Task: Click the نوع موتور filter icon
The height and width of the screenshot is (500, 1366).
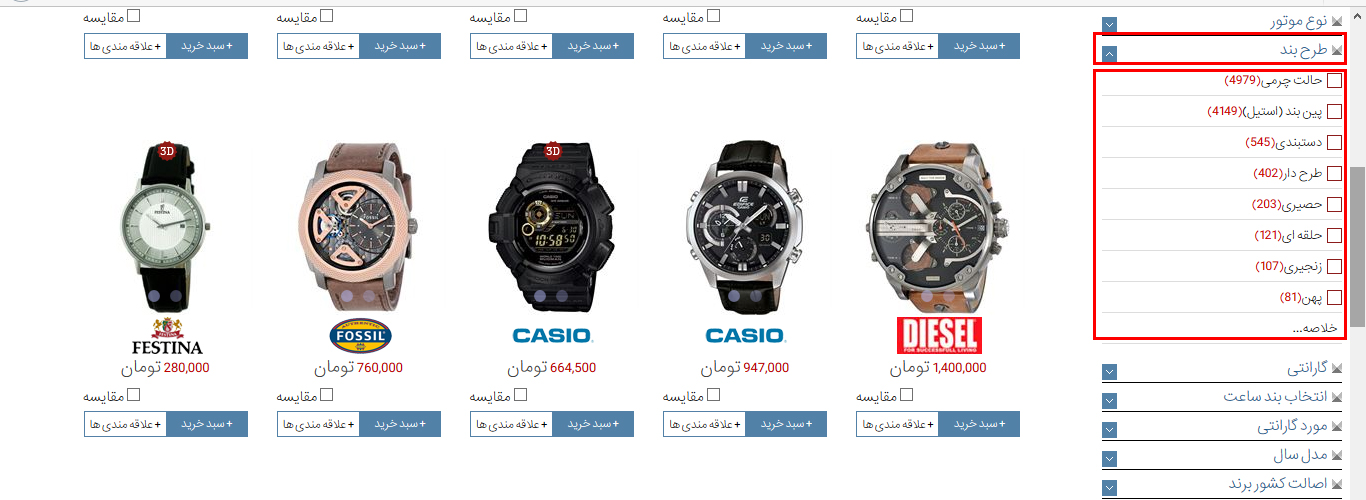Action: point(1337,20)
